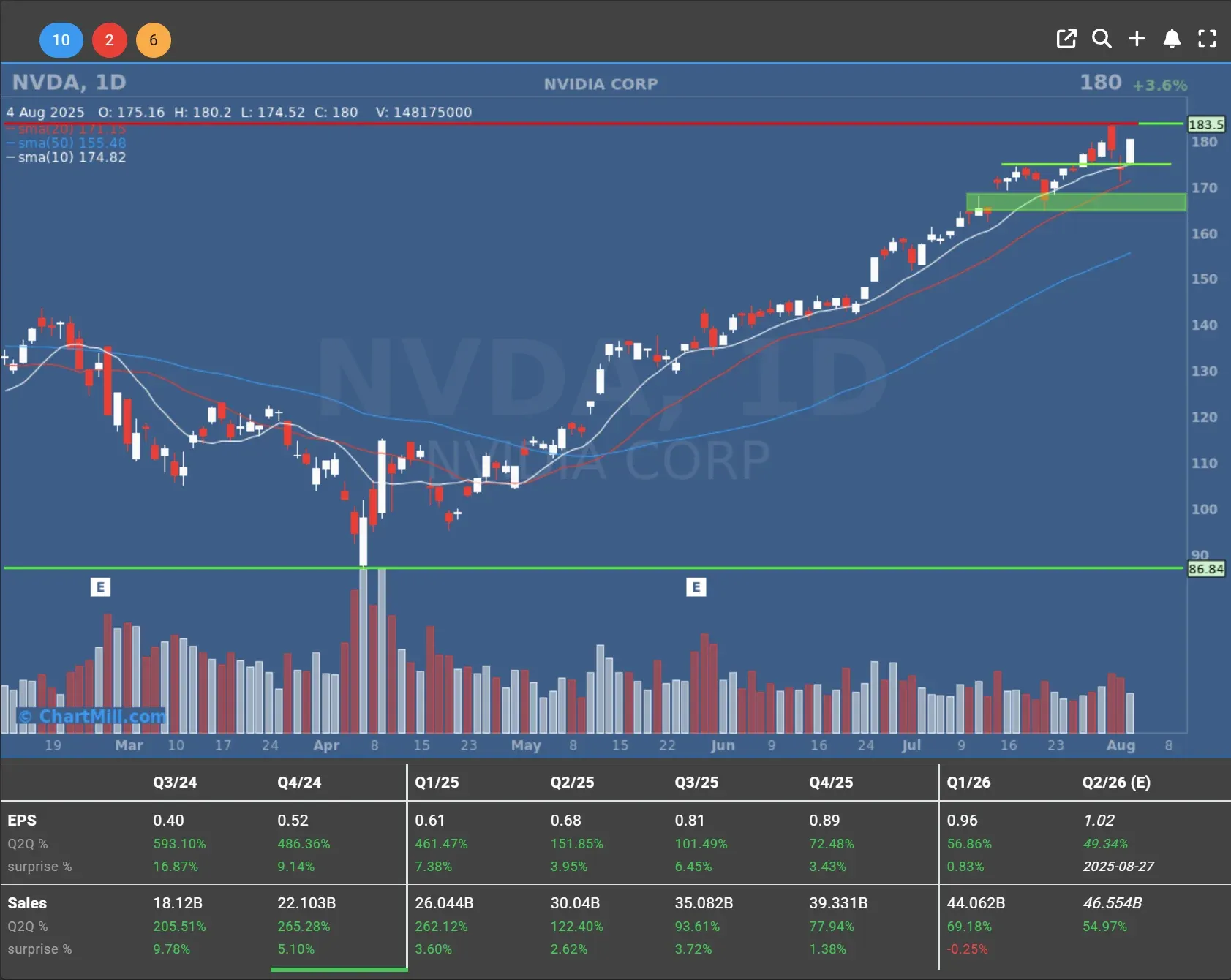
Task: Click the negative -0.25% sales surprise
Action: click(x=967, y=949)
